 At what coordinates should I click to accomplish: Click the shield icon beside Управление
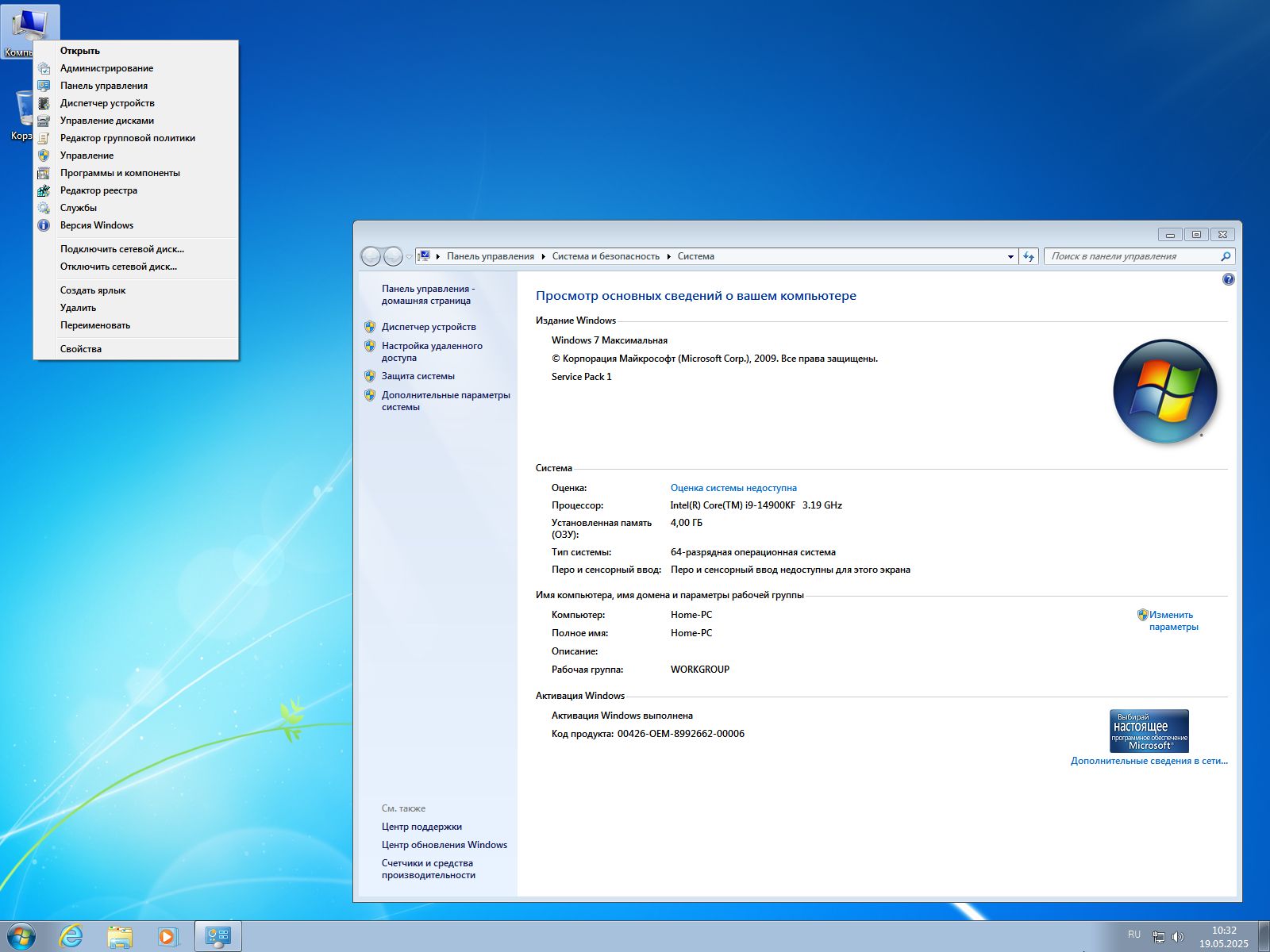coord(44,155)
